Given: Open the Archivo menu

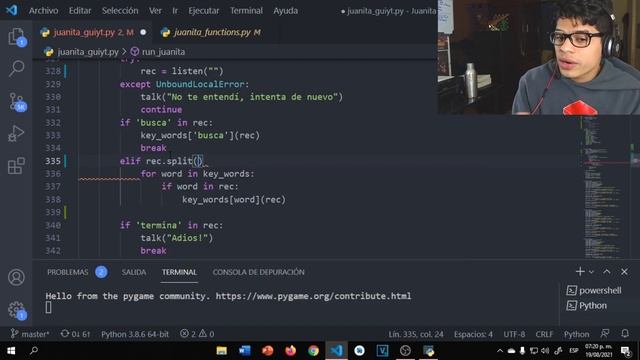Looking at the screenshot, I should point(43,11).
